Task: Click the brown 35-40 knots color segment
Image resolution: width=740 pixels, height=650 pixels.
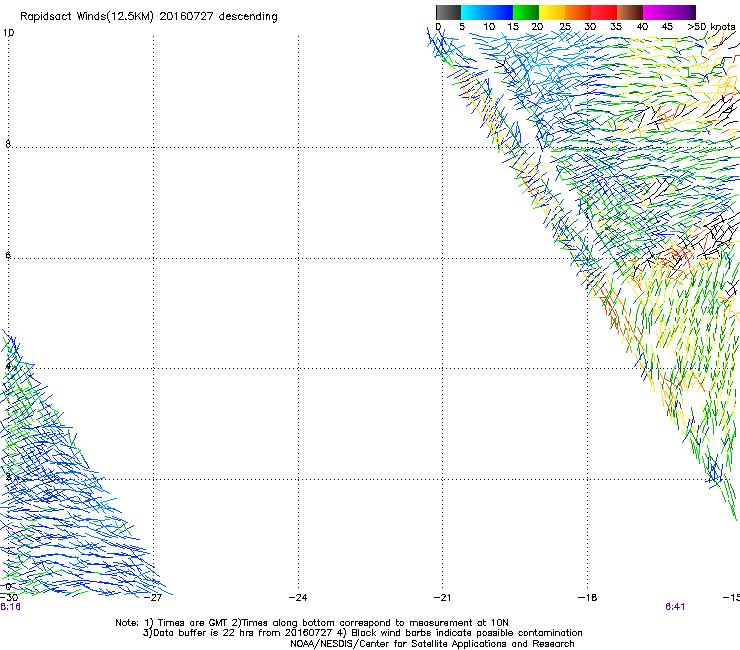Action: pos(630,12)
